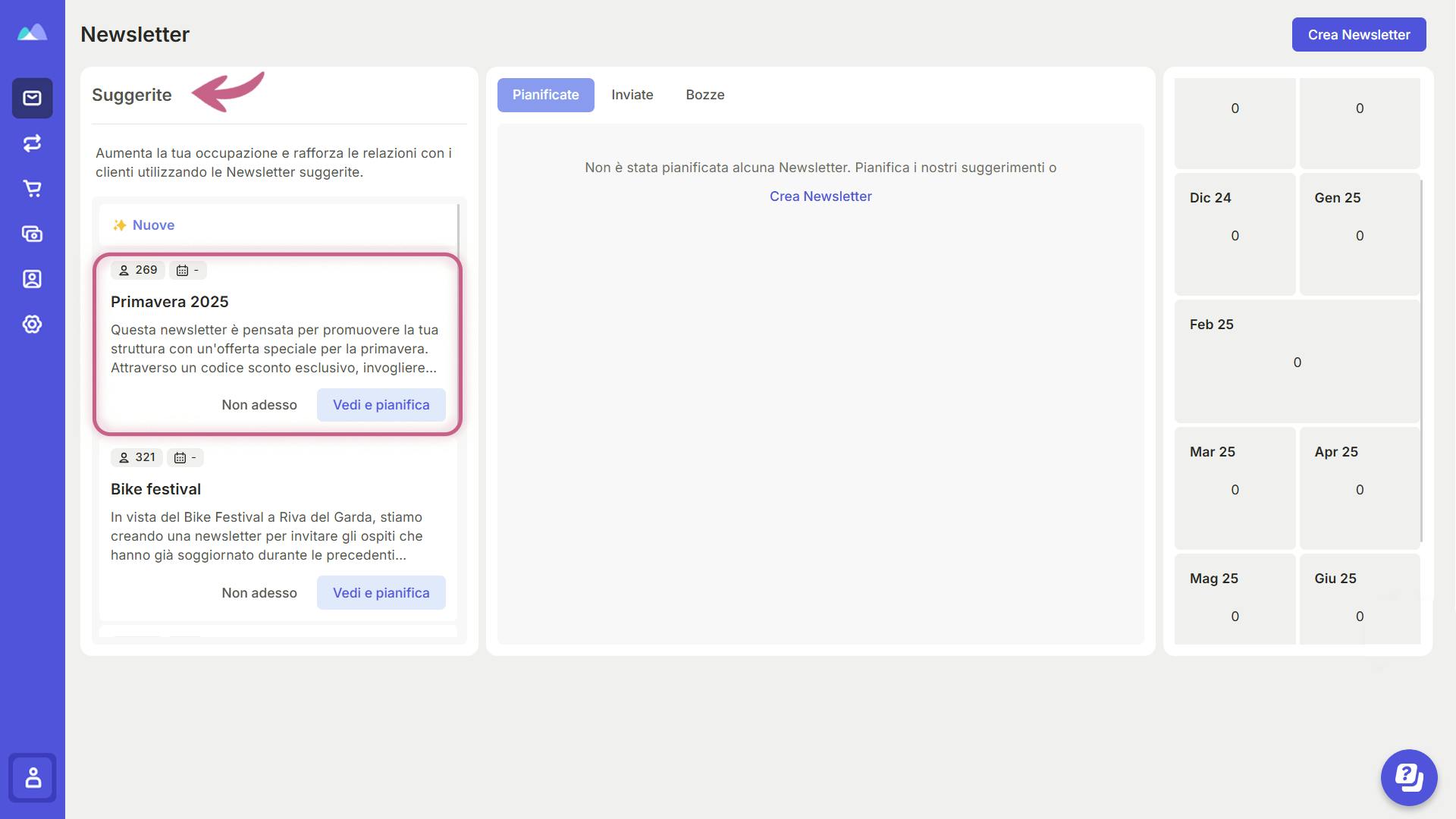The height and width of the screenshot is (819, 1456).
Task: Open the contacts person-card sidebar icon
Action: [x=32, y=279]
